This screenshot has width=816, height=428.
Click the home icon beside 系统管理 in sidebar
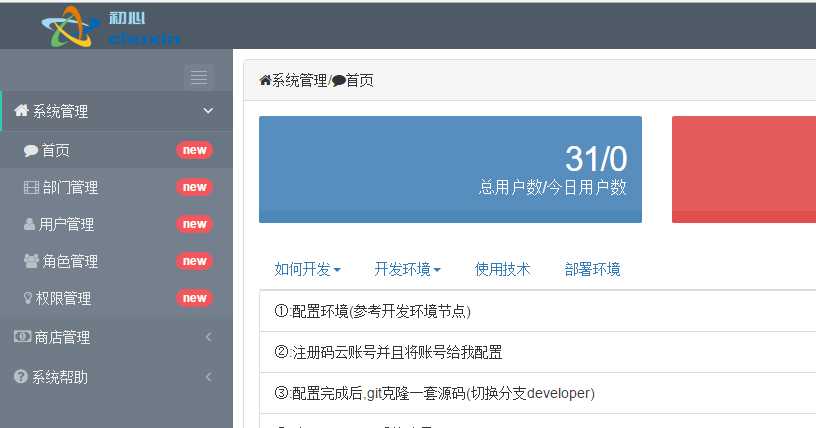coord(21,110)
